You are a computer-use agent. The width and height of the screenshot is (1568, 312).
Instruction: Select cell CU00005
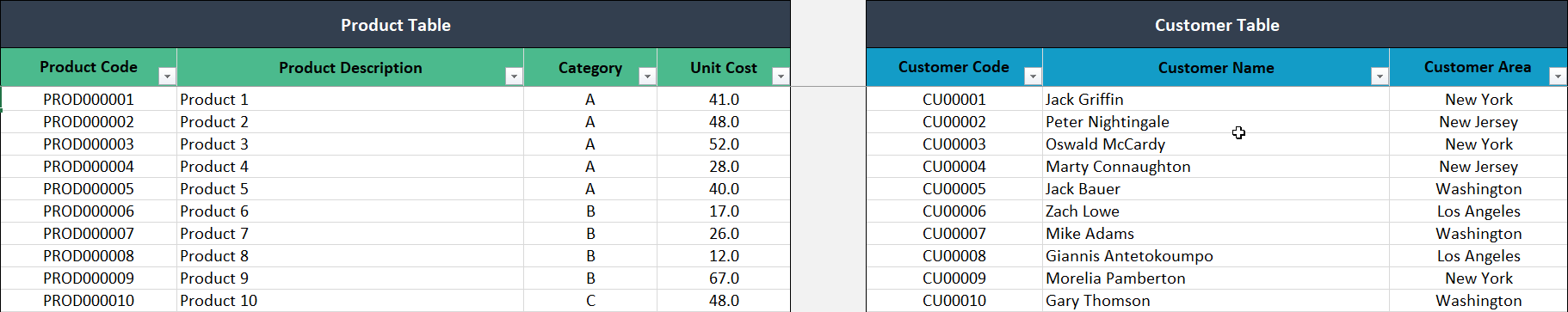[x=954, y=188]
